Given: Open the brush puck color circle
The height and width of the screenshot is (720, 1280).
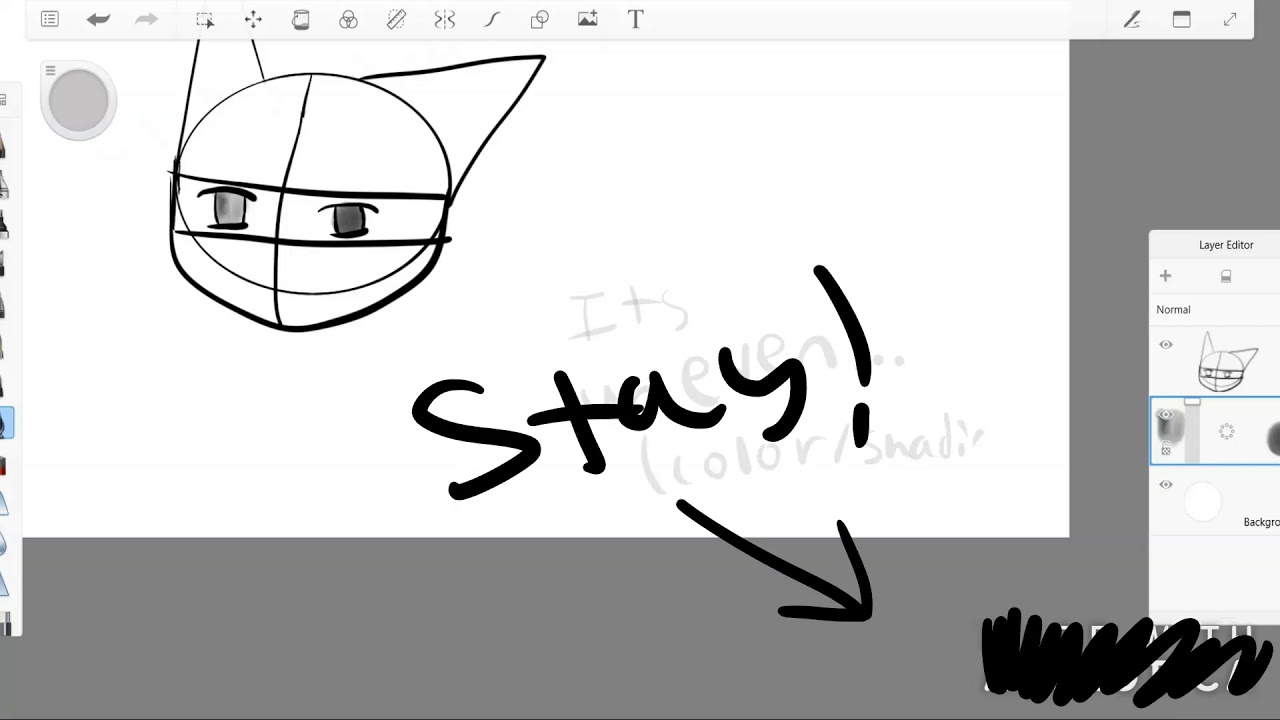Looking at the screenshot, I should pos(79,100).
